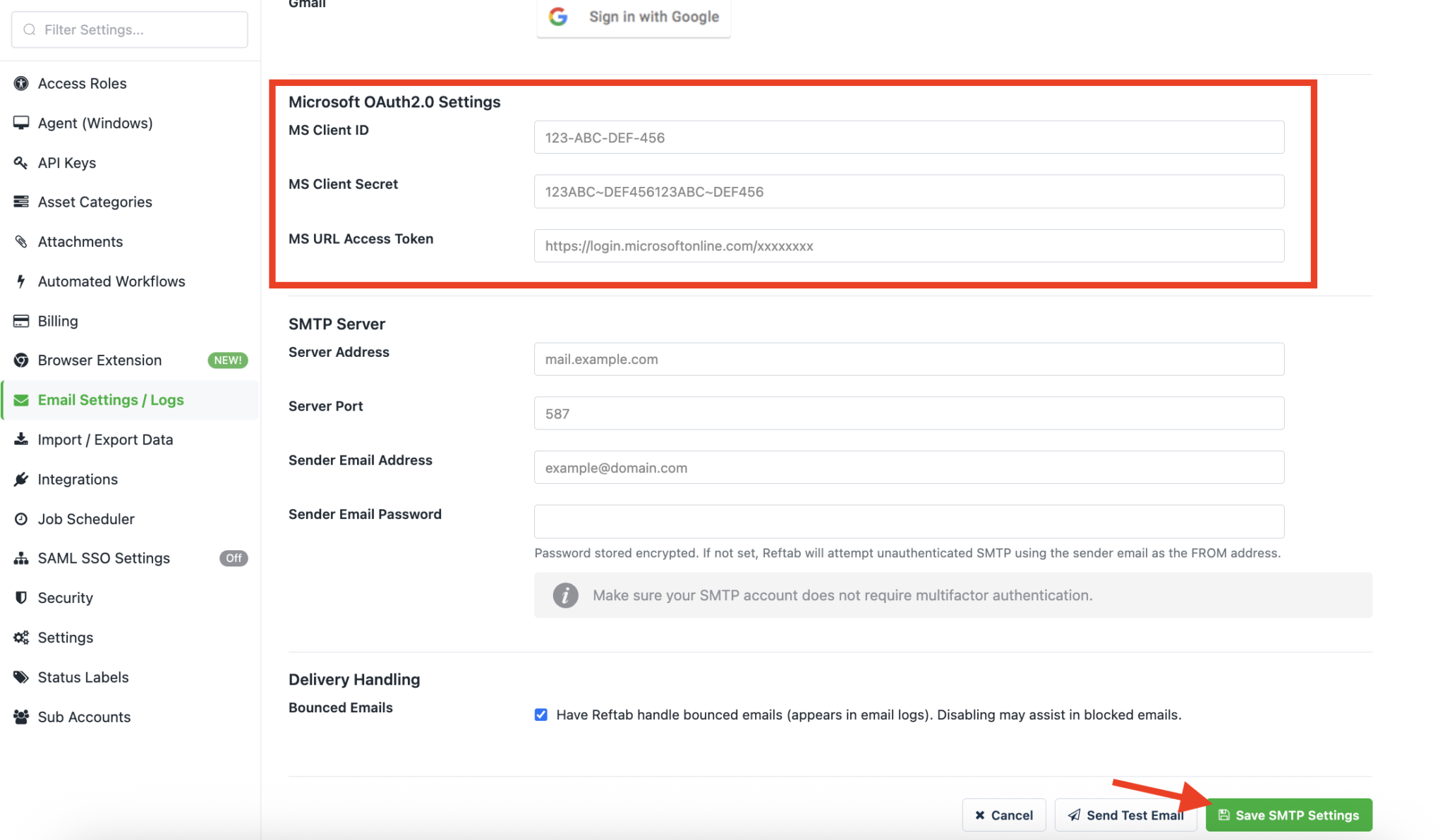This screenshot has height=840, width=1445.
Task: Click the SAML SSO sitemap icon
Action: pyautogui.click(x=21, y=559)
